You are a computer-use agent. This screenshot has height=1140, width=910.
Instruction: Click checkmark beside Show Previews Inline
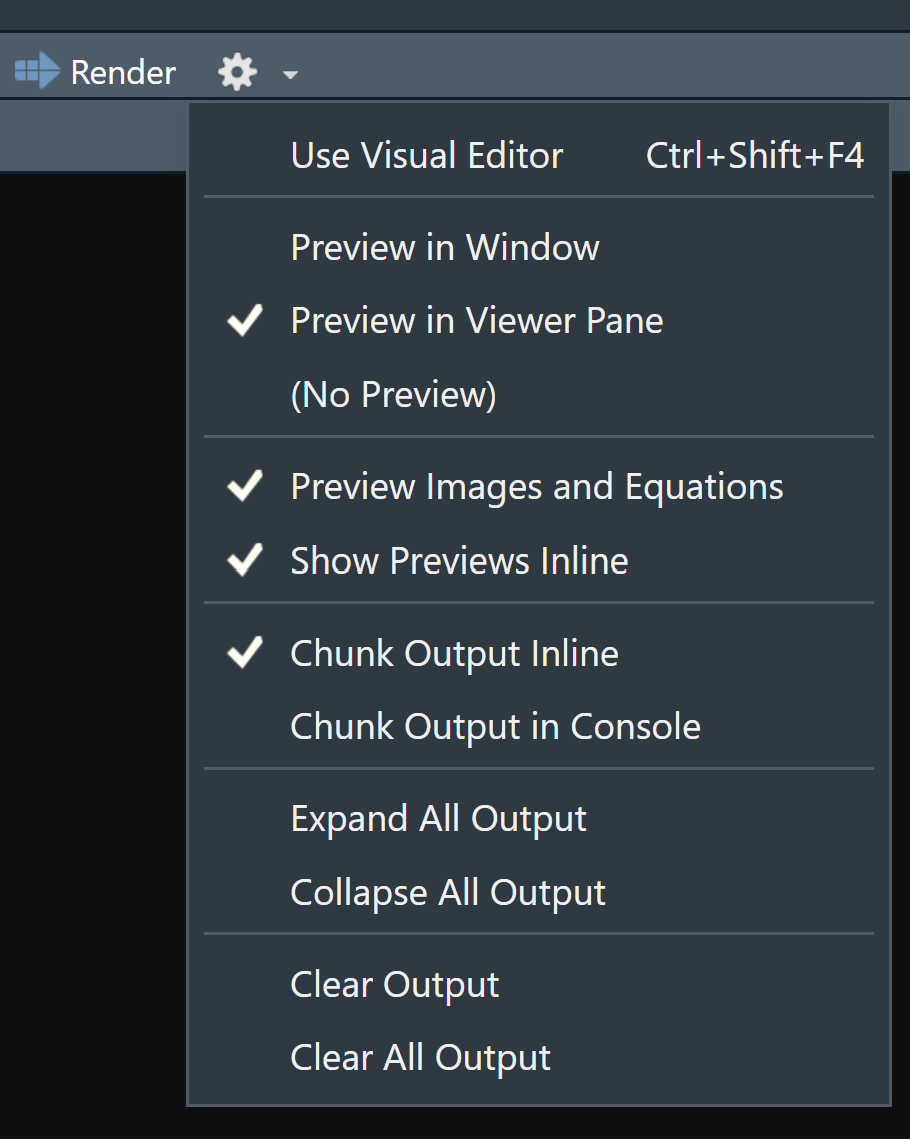245,561
